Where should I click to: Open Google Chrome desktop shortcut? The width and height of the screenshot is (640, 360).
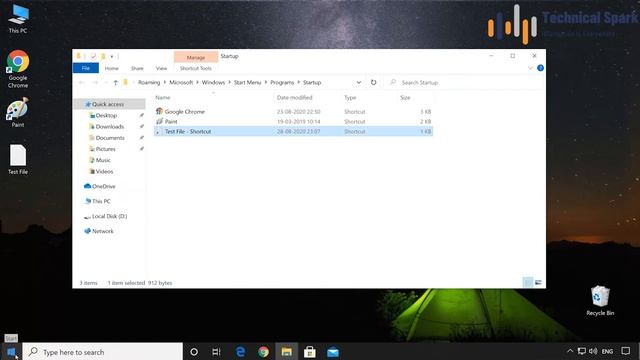click(18, 69)
